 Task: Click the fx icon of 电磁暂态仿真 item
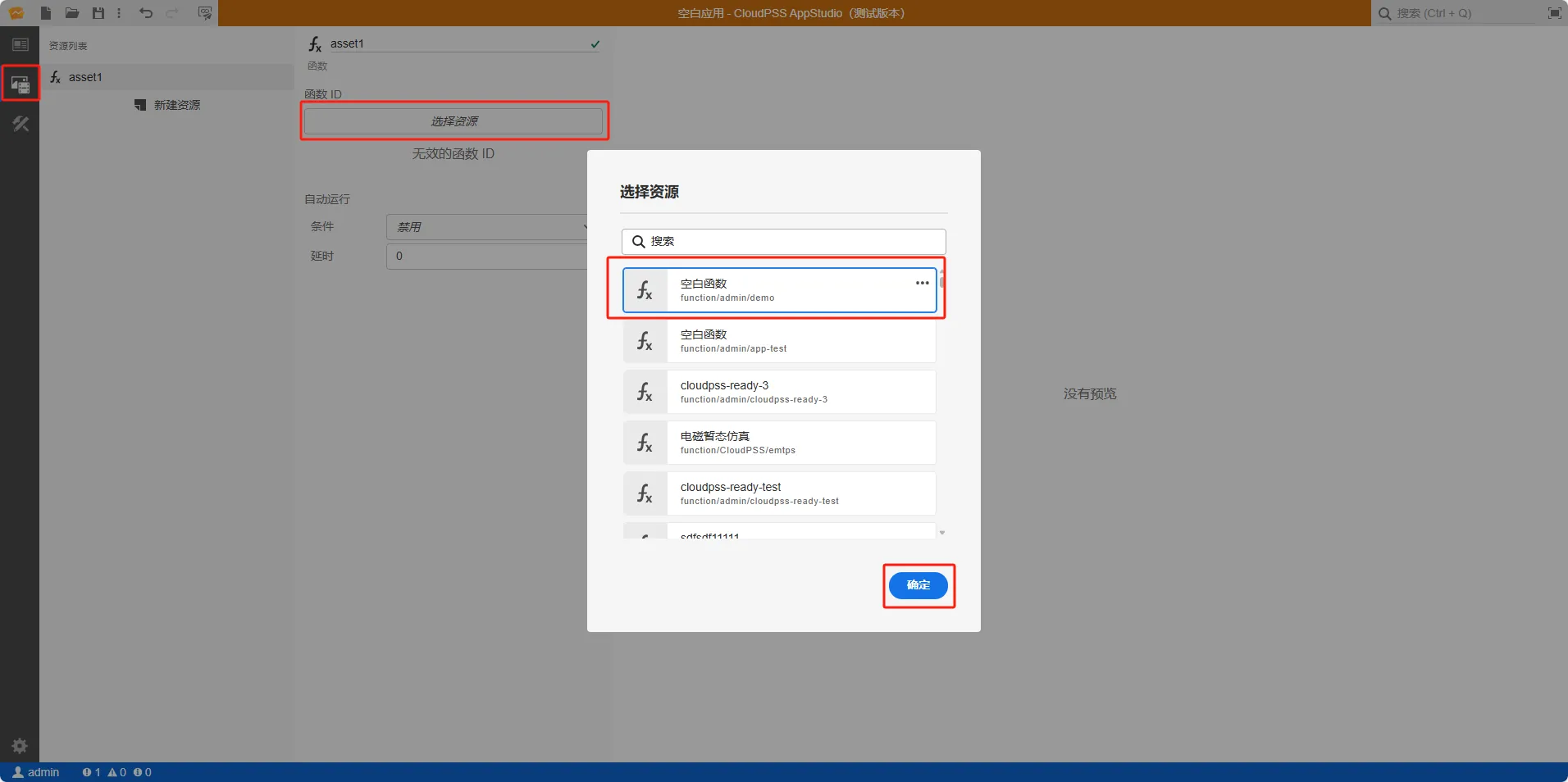(645, 443)
